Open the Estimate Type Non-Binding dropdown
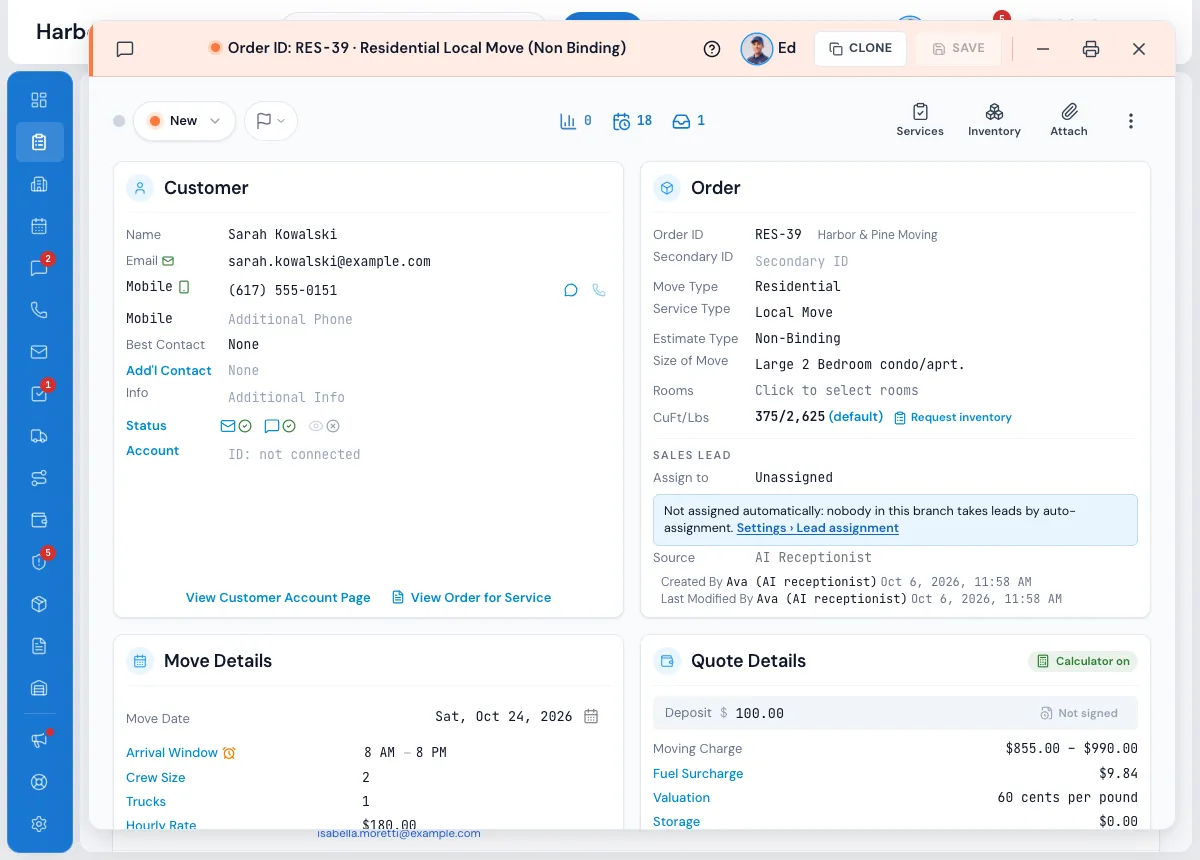This screenshot has height=860, width=1200. point(797,338)
